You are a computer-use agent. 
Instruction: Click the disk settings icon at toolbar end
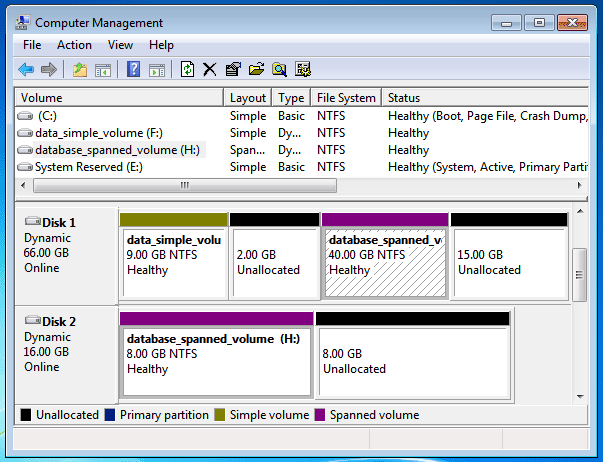click(303, 70)
